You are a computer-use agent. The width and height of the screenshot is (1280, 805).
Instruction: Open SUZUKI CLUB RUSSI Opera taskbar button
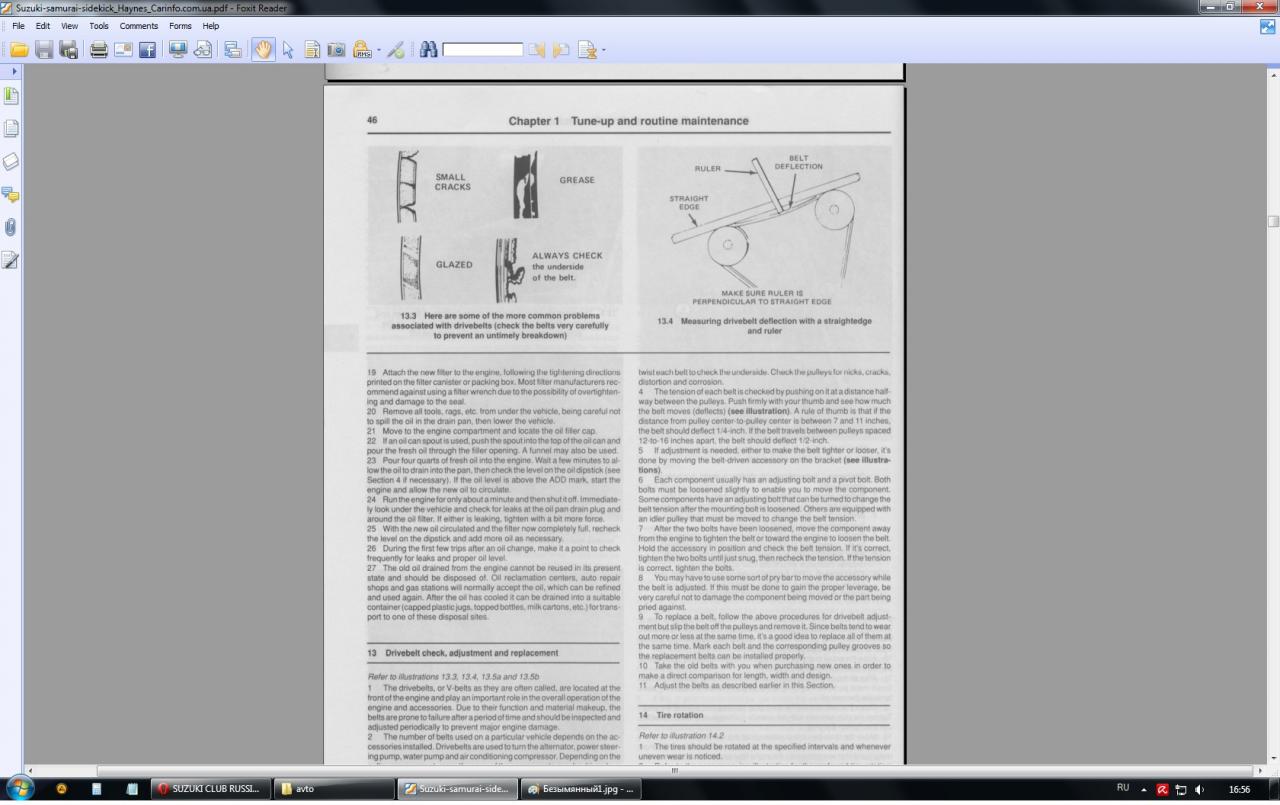[x=209, y=789]
